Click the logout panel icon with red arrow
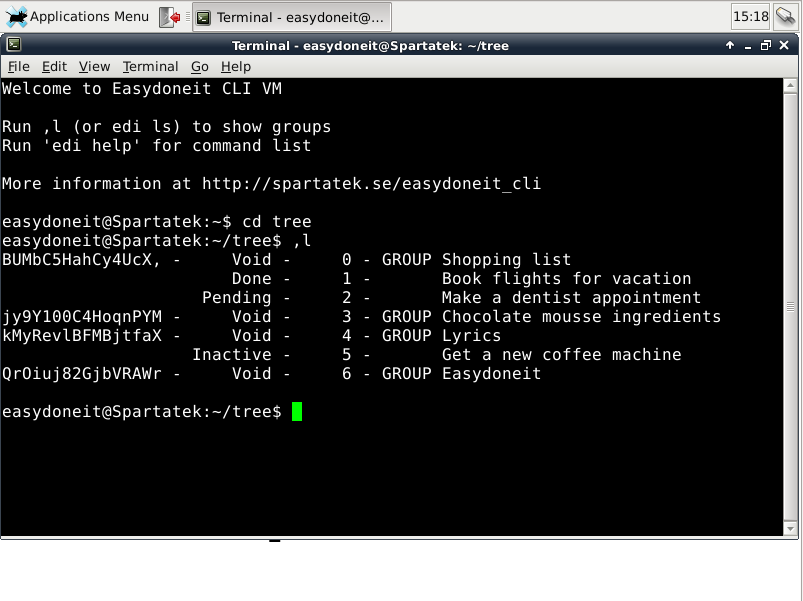This screenshot has width=803, height=601. [x=170, y=17]
